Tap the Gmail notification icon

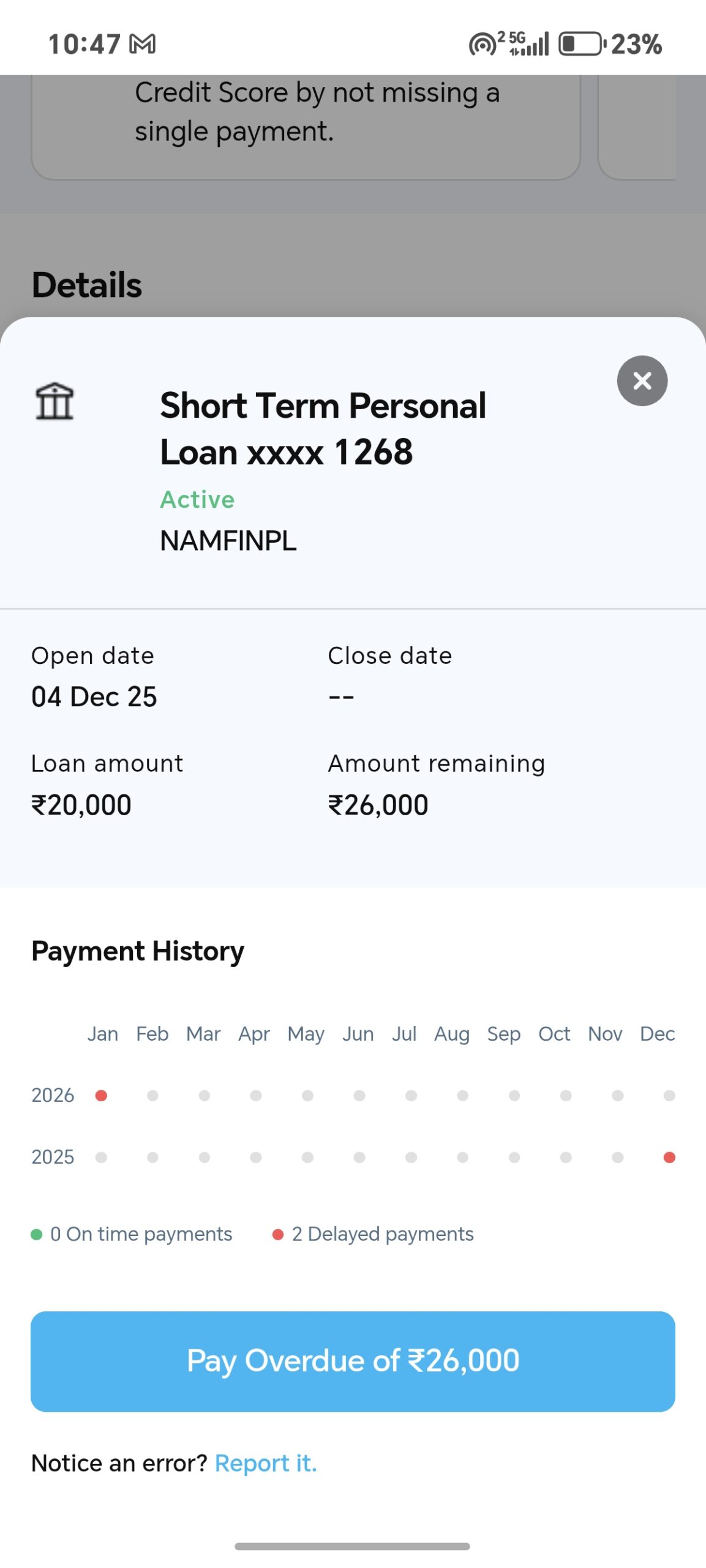point(143,44)
